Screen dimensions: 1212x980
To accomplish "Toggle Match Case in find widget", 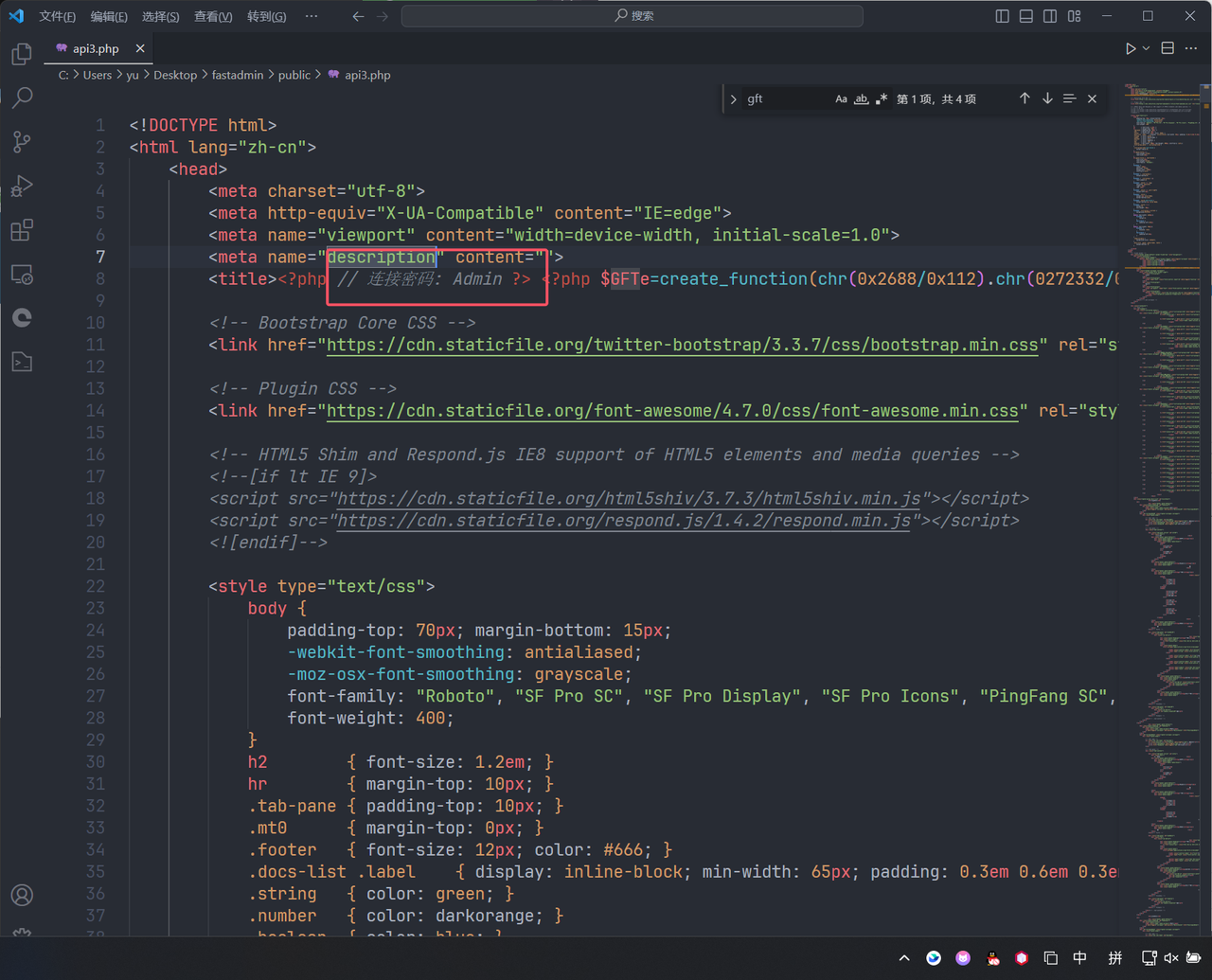I will tap(841, 98).
